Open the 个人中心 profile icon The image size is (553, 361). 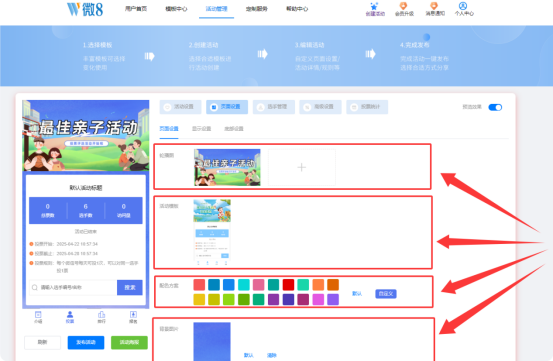463,6
